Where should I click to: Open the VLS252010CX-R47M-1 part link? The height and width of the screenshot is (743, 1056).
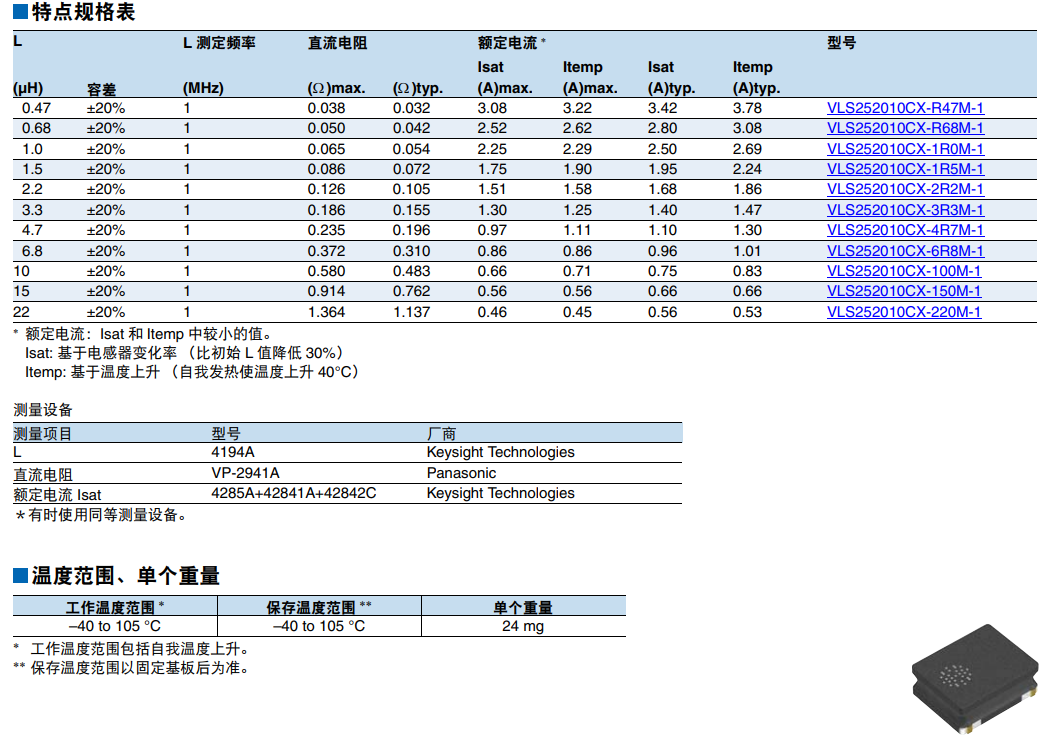(905, 108)
